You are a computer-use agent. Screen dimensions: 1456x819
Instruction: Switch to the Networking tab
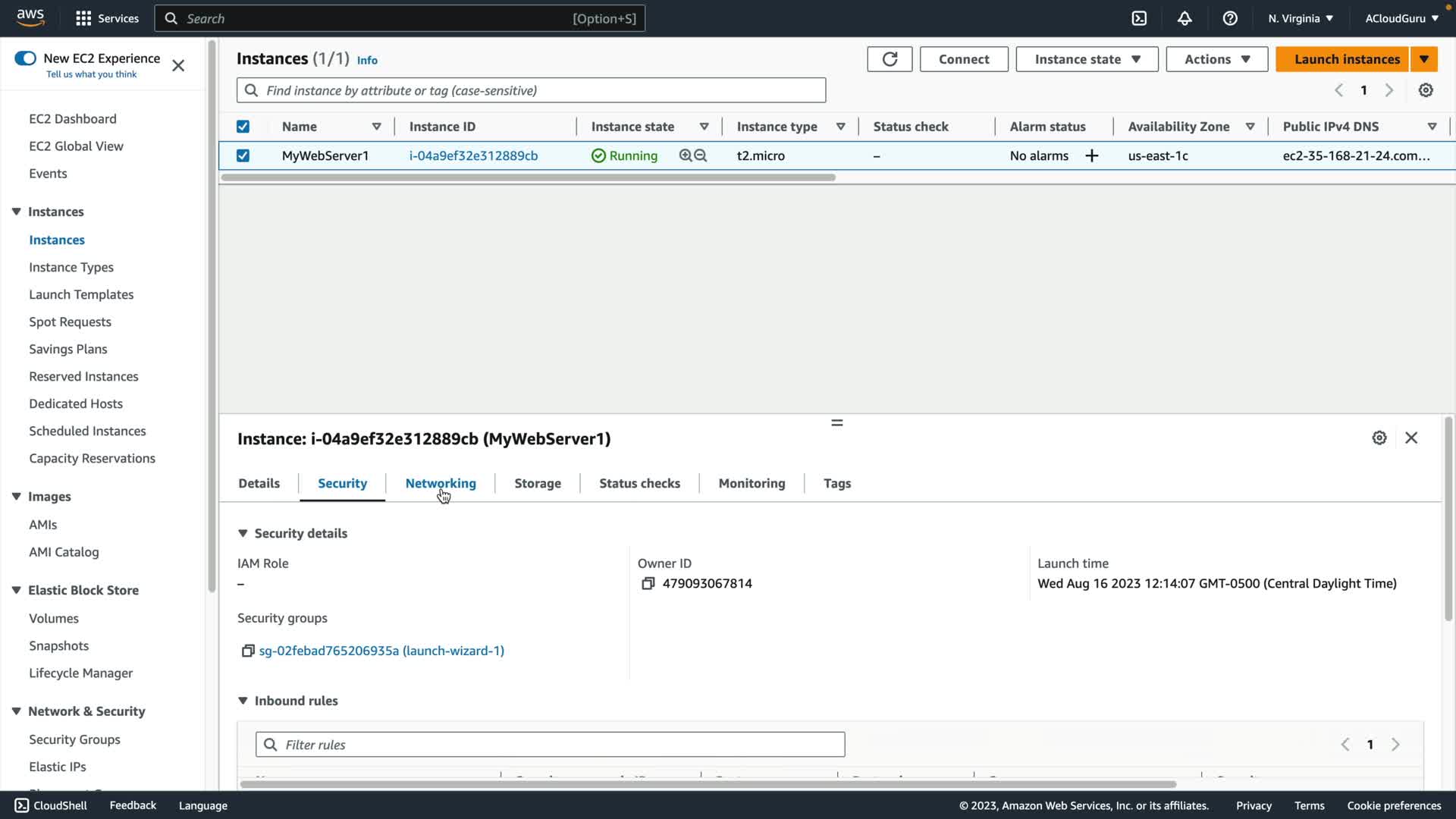[x=441, y=483]
